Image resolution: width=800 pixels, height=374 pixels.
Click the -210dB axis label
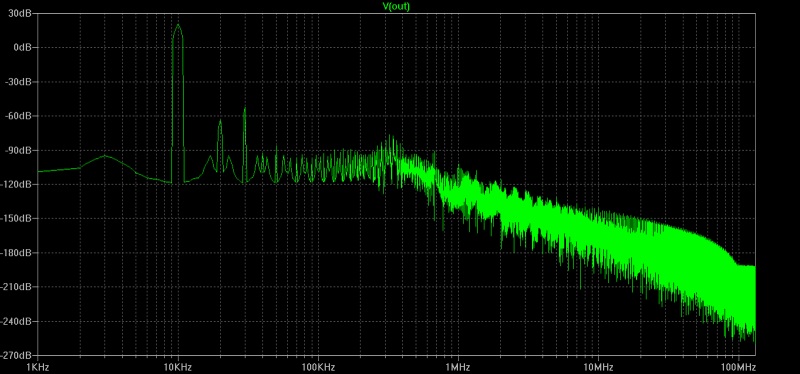tap(17, 287)
